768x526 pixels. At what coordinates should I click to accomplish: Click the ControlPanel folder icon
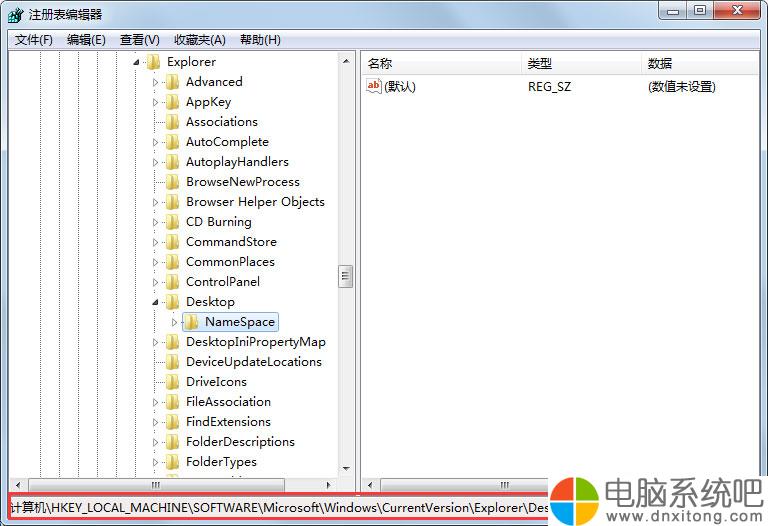172,282
